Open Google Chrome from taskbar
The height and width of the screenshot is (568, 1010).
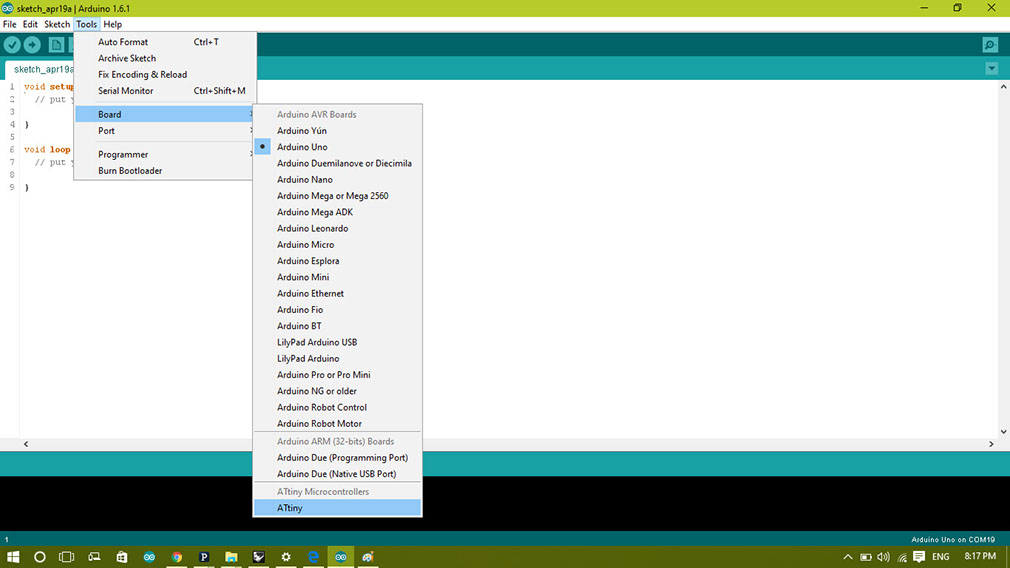click(x=176, y=557)
